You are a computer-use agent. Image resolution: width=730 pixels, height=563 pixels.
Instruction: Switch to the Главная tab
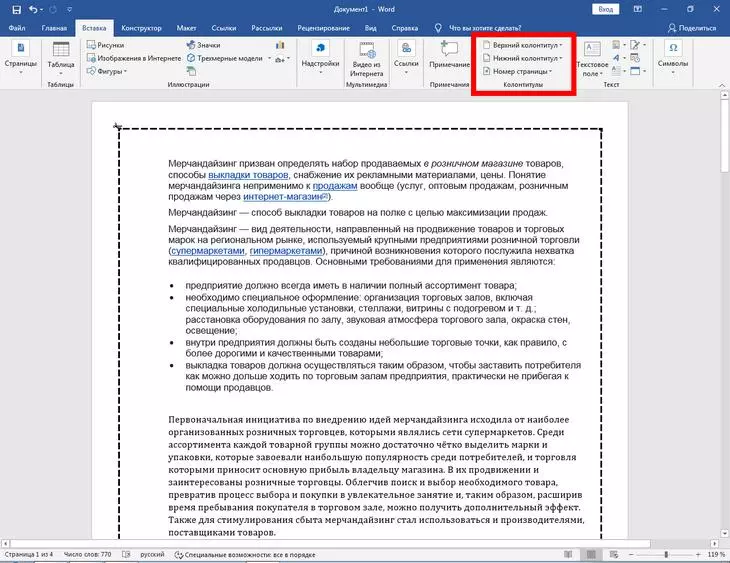point(54,29)
